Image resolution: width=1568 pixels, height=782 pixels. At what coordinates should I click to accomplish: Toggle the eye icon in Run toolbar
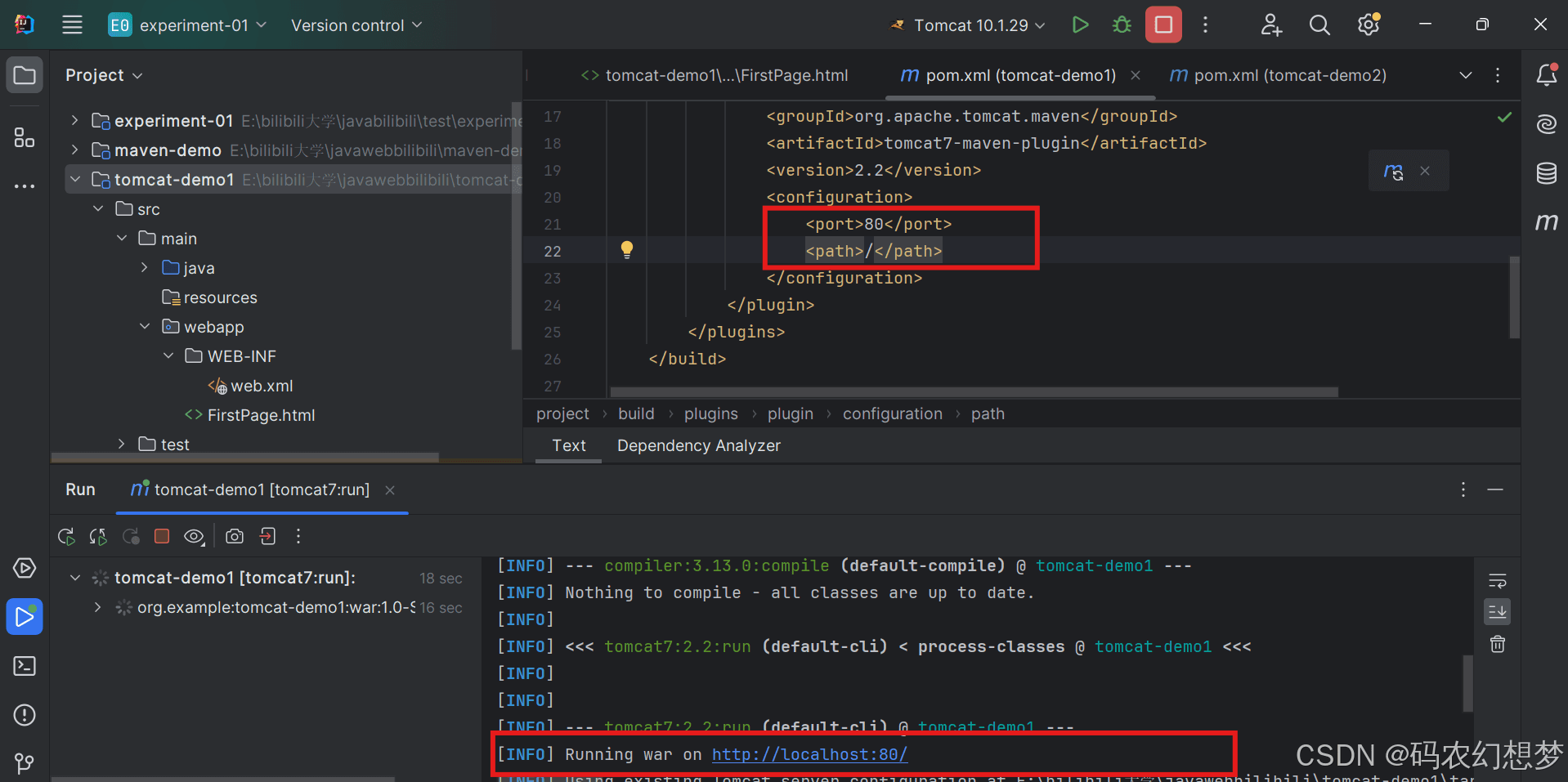click(x=194, y=537)
